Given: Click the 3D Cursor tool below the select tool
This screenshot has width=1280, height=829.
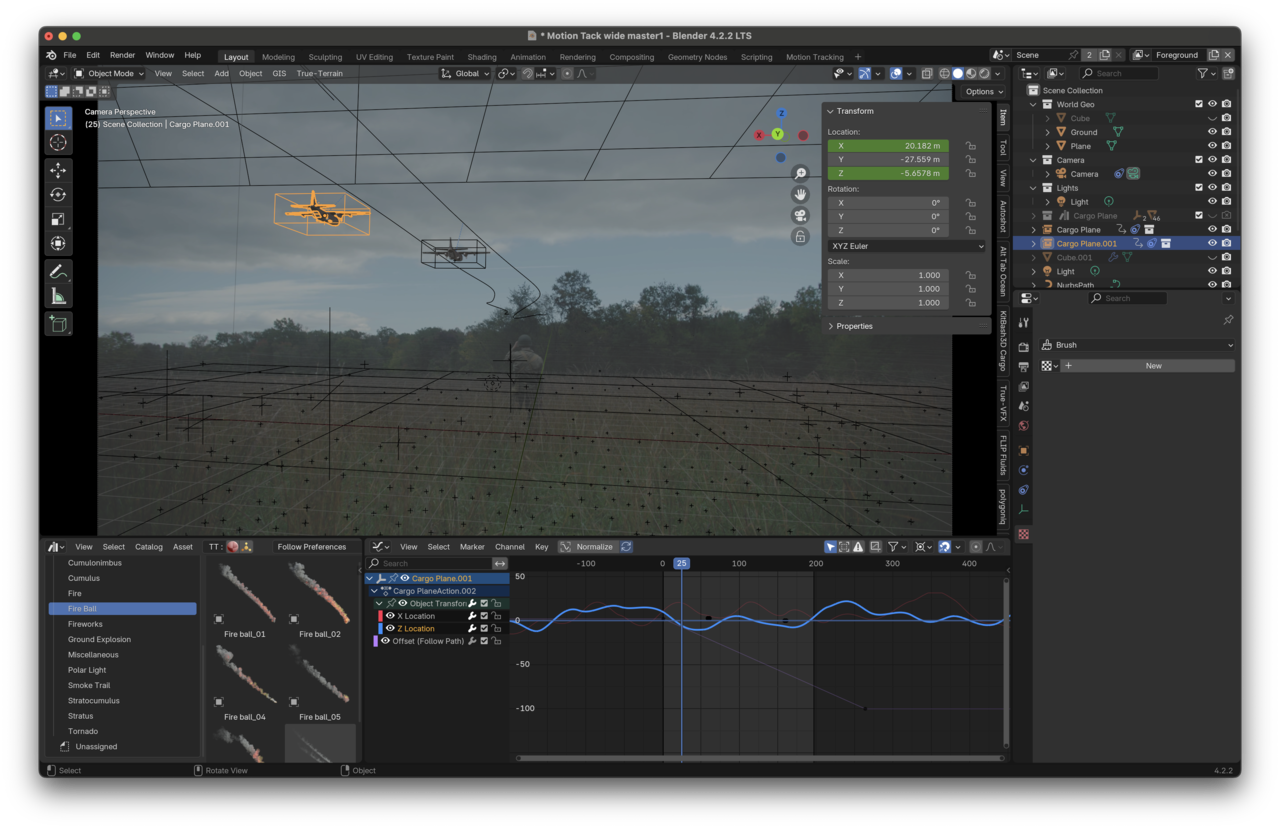Looking at the screenshot, I should 58,142.
